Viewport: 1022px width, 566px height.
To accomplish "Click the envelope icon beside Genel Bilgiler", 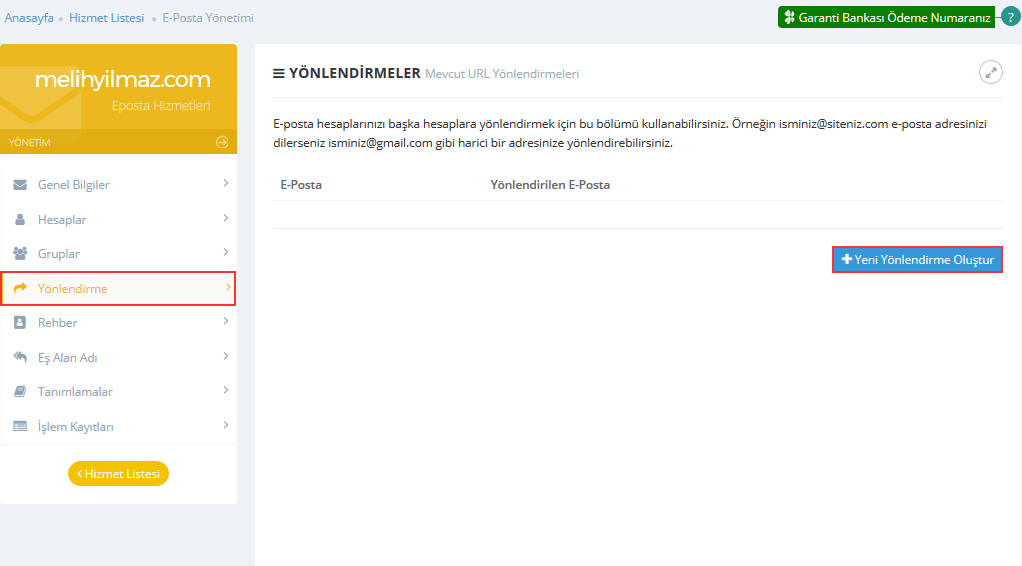I will 20,185.
